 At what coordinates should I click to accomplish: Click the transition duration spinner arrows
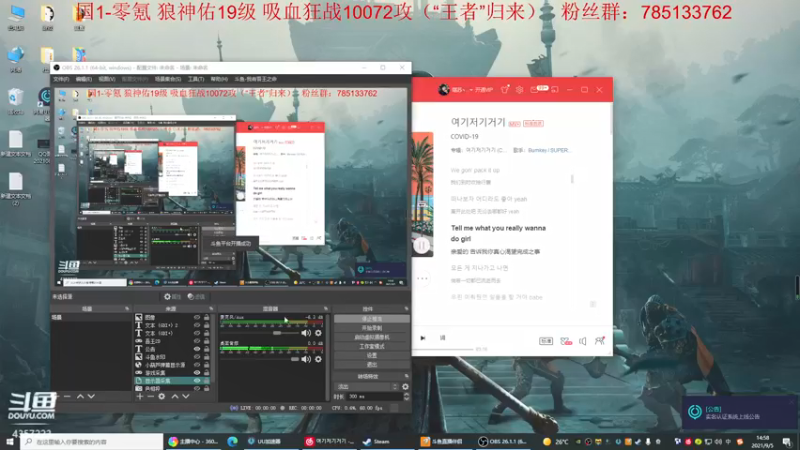(x=406, y=396)
